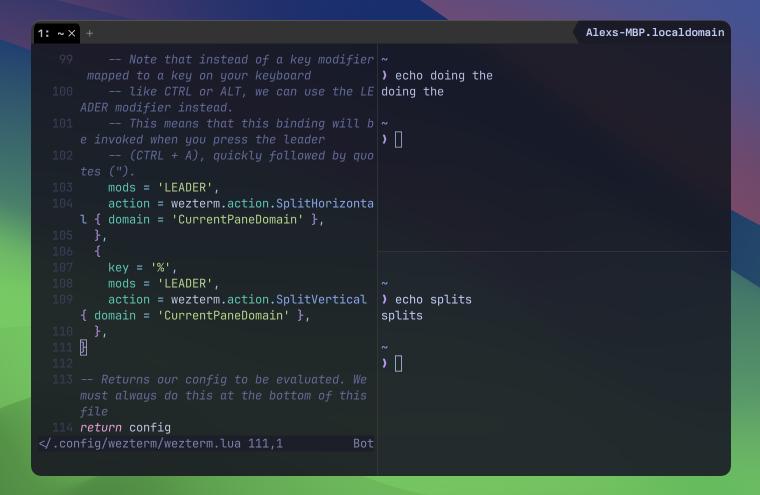Click 'wezterm.action.SplitVertical' text
Viewport: 760px width, 495px height.
(x=269, y=300)
